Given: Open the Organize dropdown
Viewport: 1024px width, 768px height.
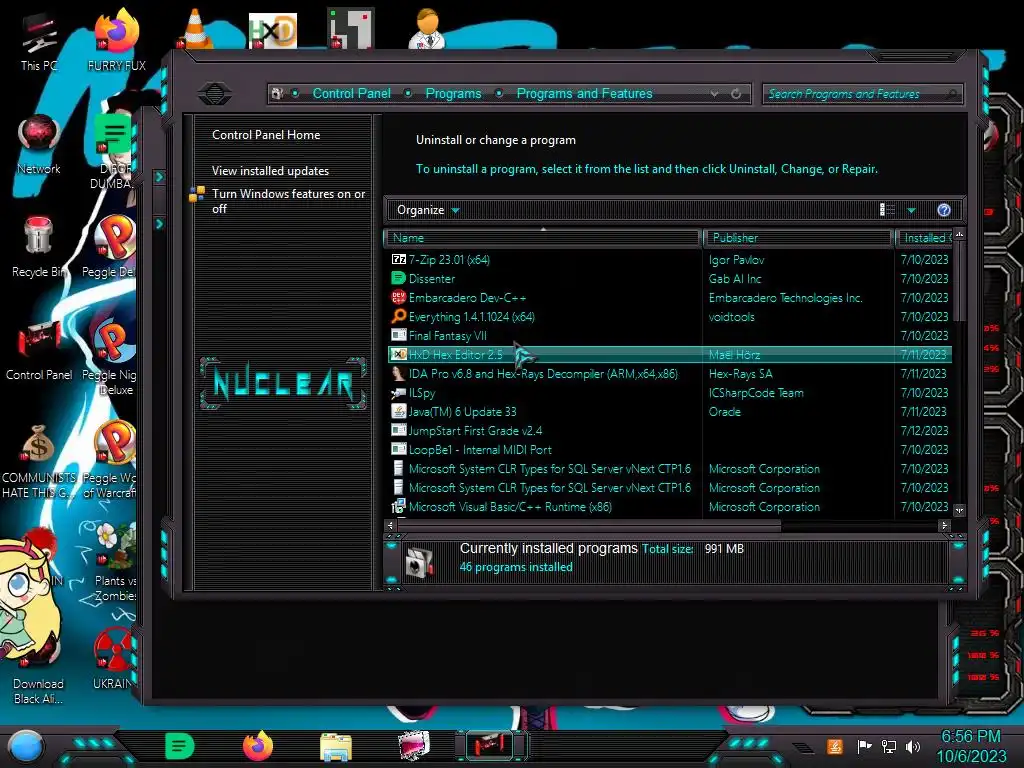Looking at the screenshot, I should coord(428,210).
